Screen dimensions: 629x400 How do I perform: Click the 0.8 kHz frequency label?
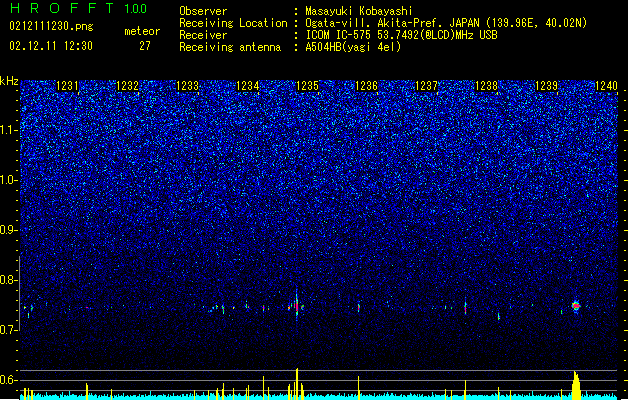pyautogui.click(x=9, y=280)
